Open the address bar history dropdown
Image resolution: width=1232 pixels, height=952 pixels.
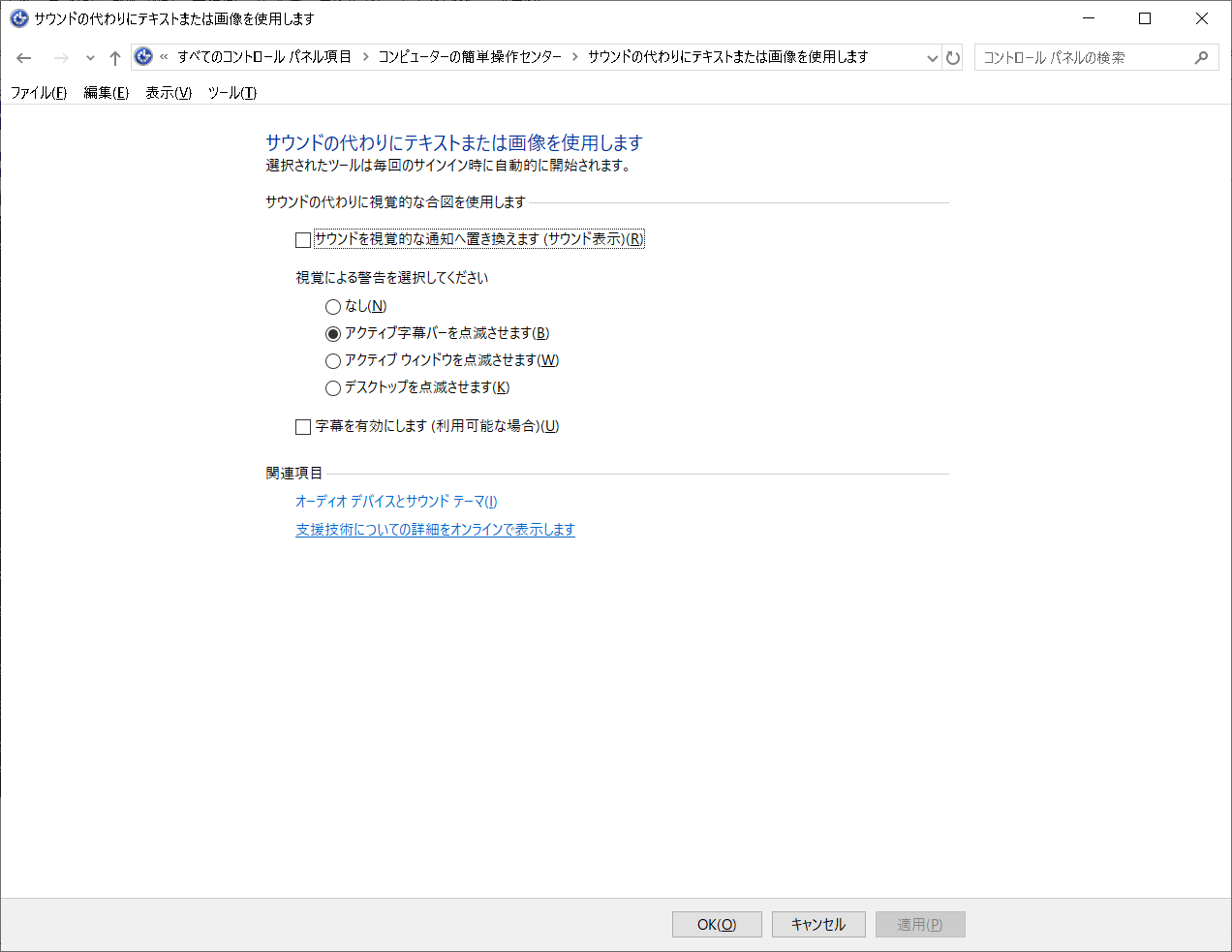[932, 57]
